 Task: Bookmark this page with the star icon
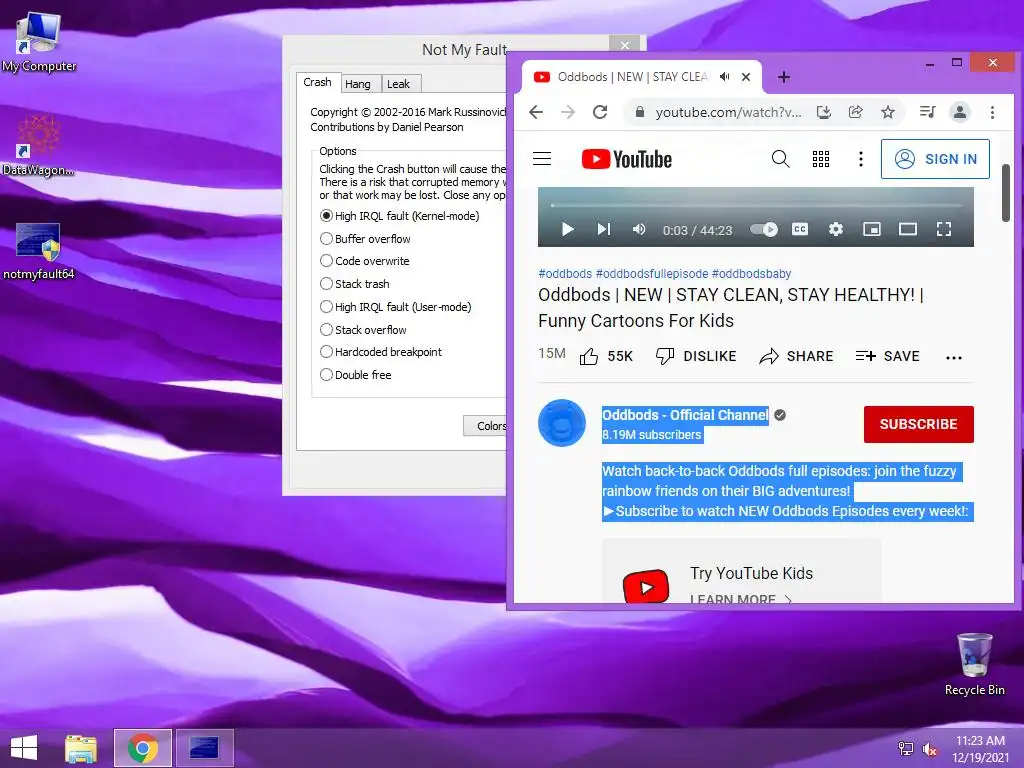tap(888, 112)
